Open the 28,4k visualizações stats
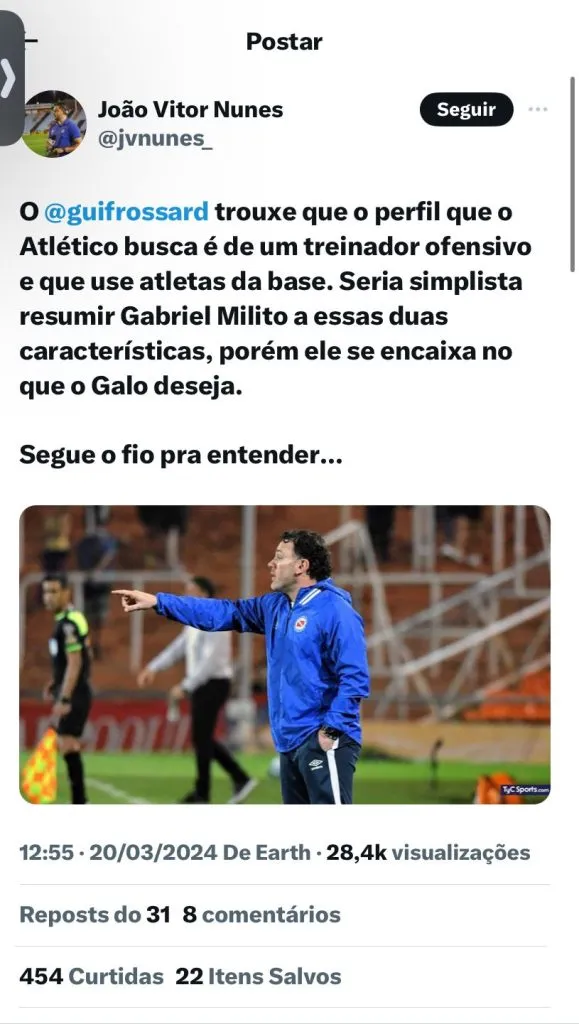Viewport: 579px width, 1024px height. click(x=428, y=852)
